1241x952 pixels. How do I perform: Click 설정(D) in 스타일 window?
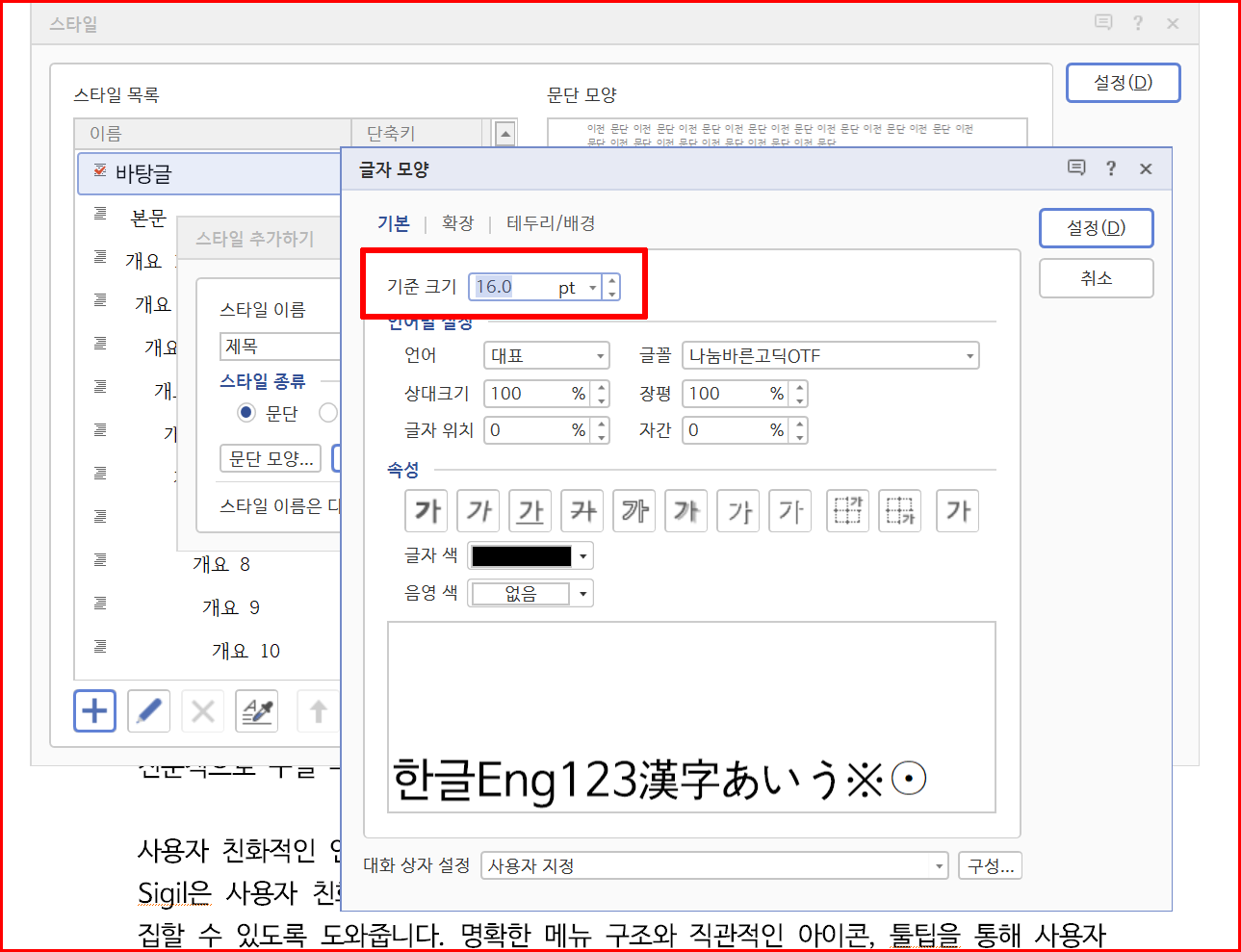(1123, 83)
